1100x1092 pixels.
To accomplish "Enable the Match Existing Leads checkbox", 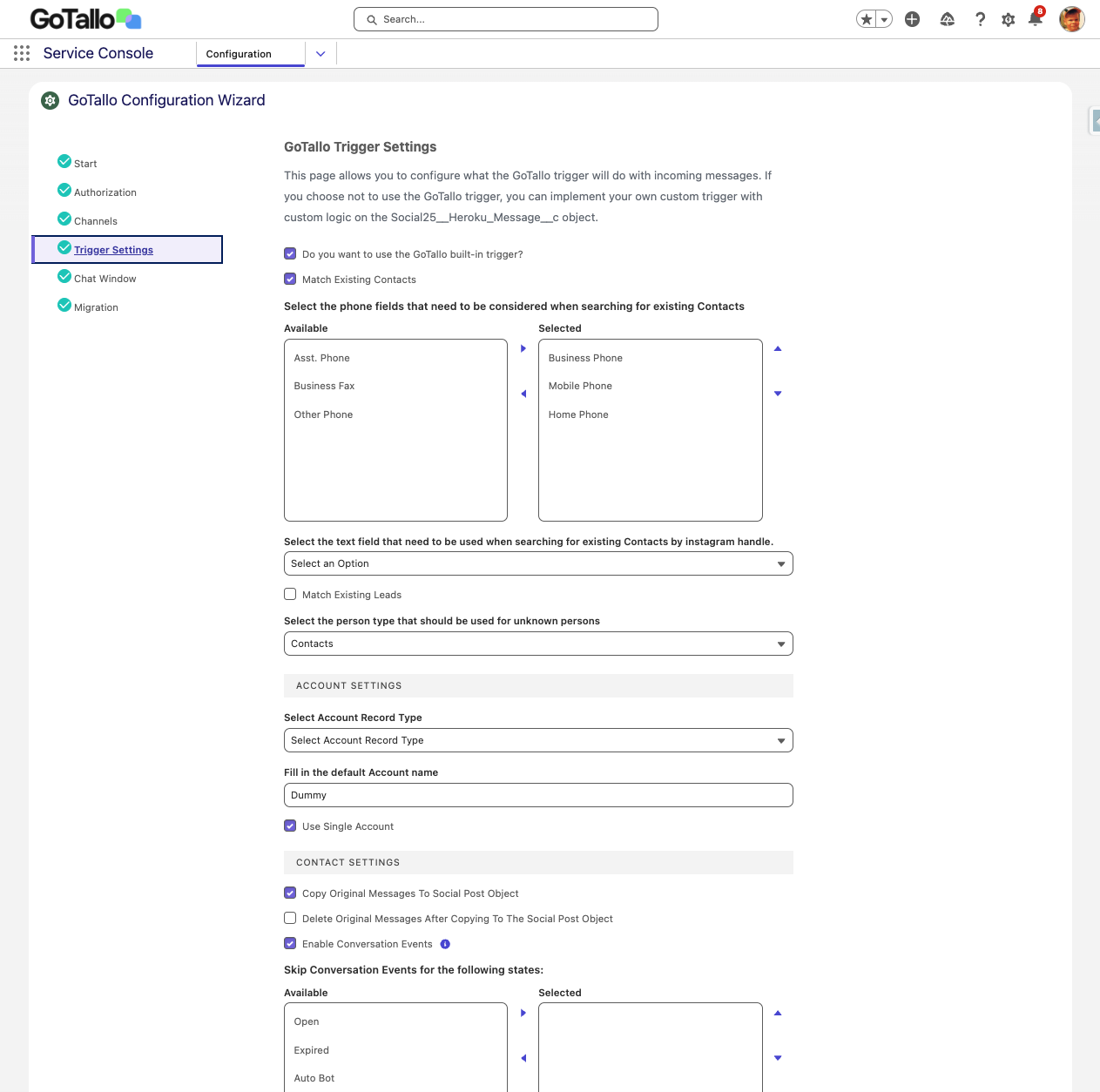I will point(290,595).
